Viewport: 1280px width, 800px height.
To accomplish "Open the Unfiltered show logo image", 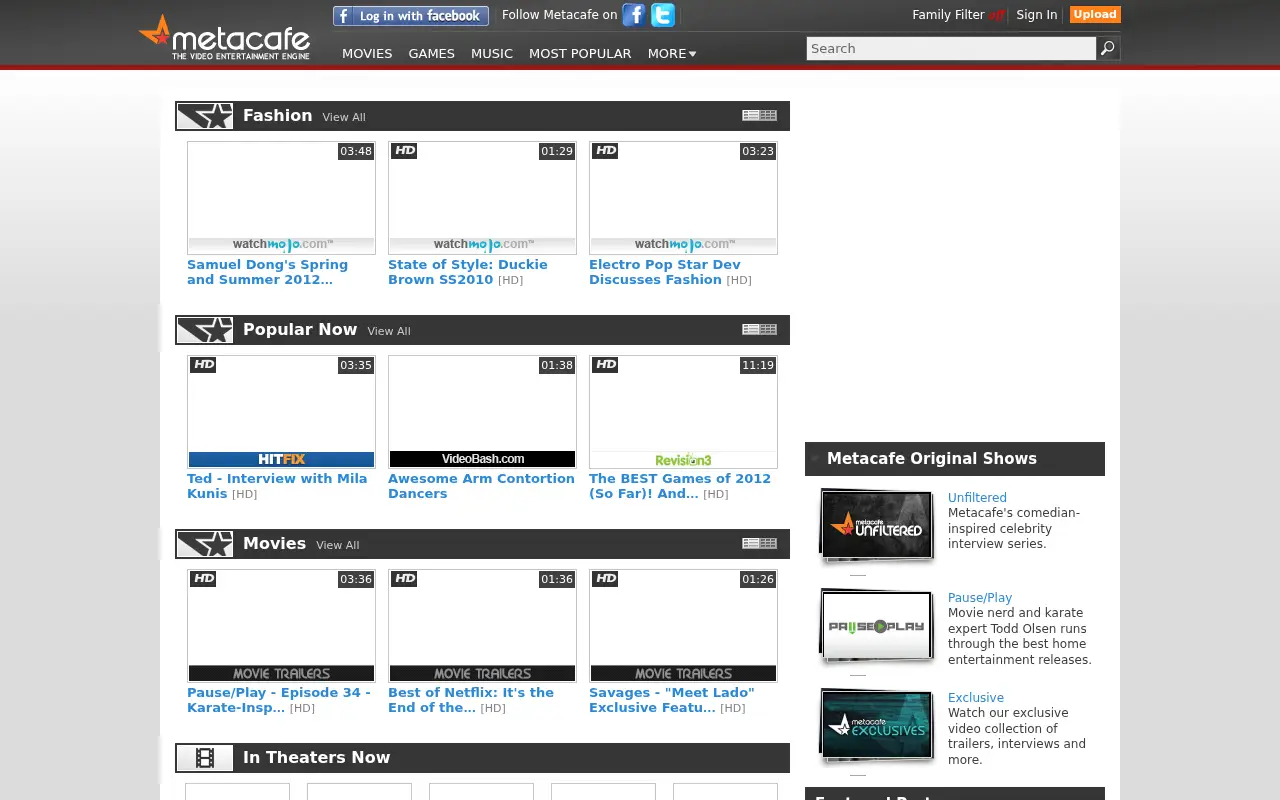I will click(877, 525).
